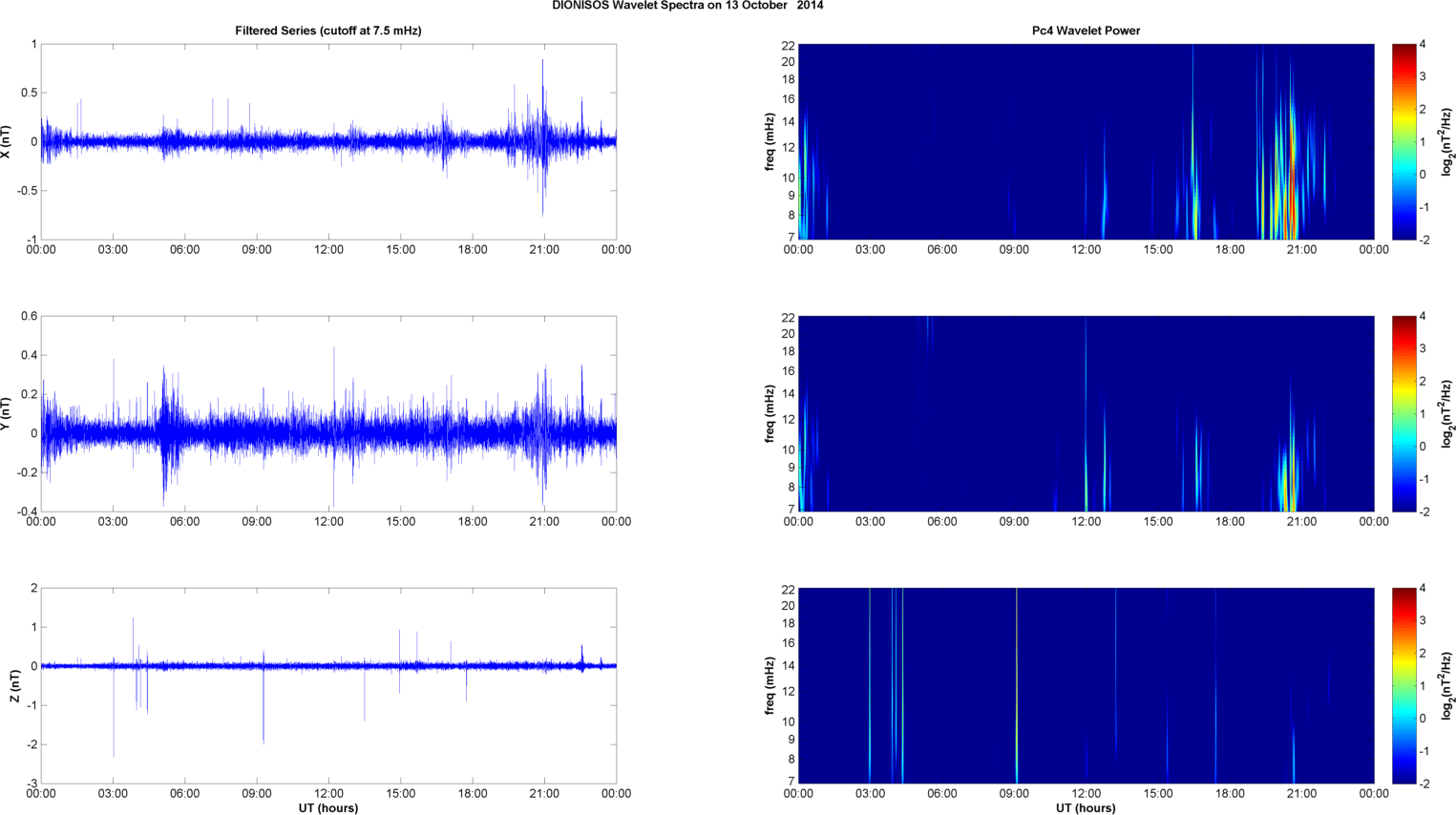Click 'freq (mHz)' label of the X spectrogram
Viewport: 1456px width, 815px height.
tap(770, 141)
